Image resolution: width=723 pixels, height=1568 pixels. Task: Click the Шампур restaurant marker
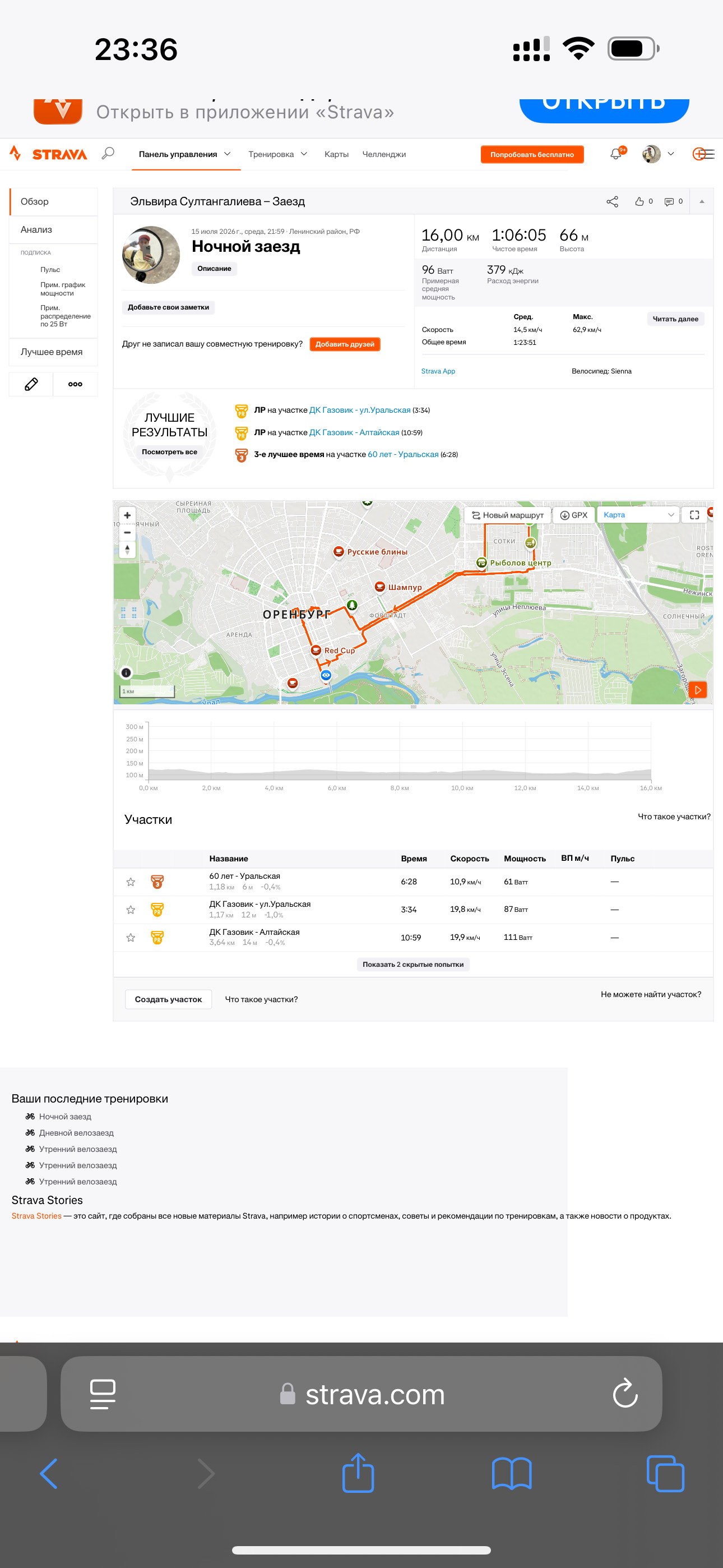point(380,587)
